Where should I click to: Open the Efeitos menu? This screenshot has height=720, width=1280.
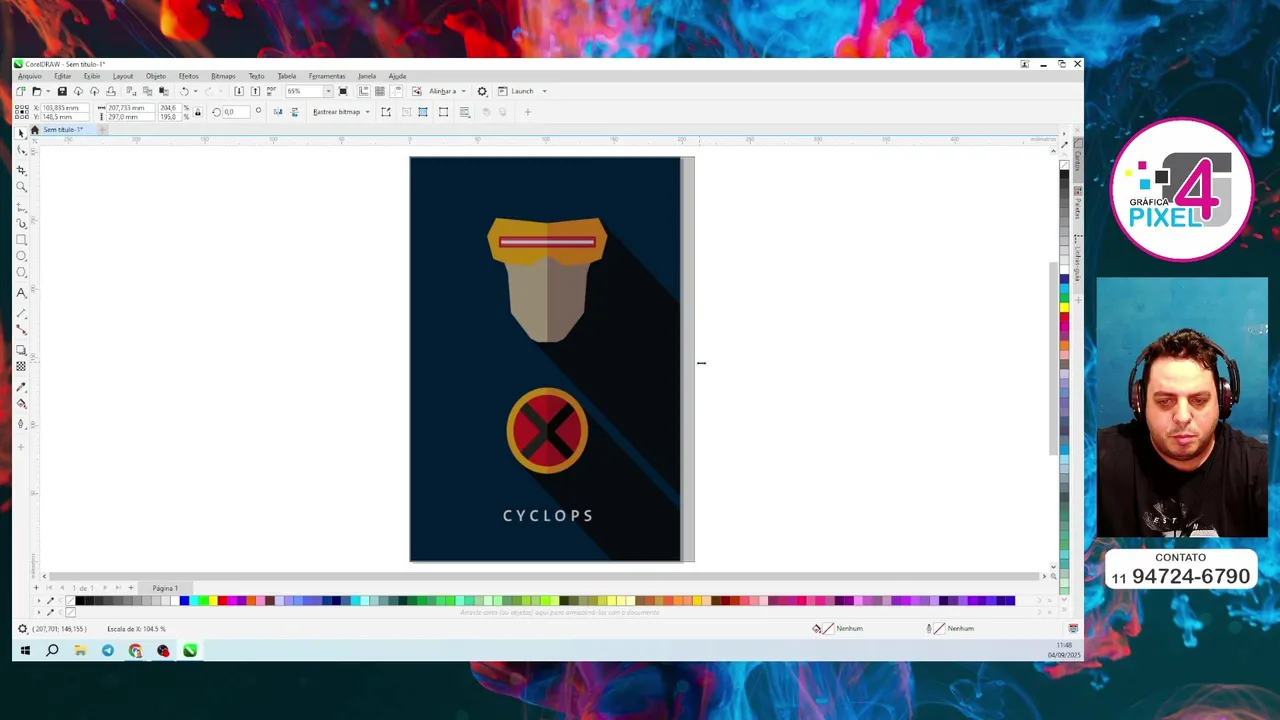tap(188, 76)
